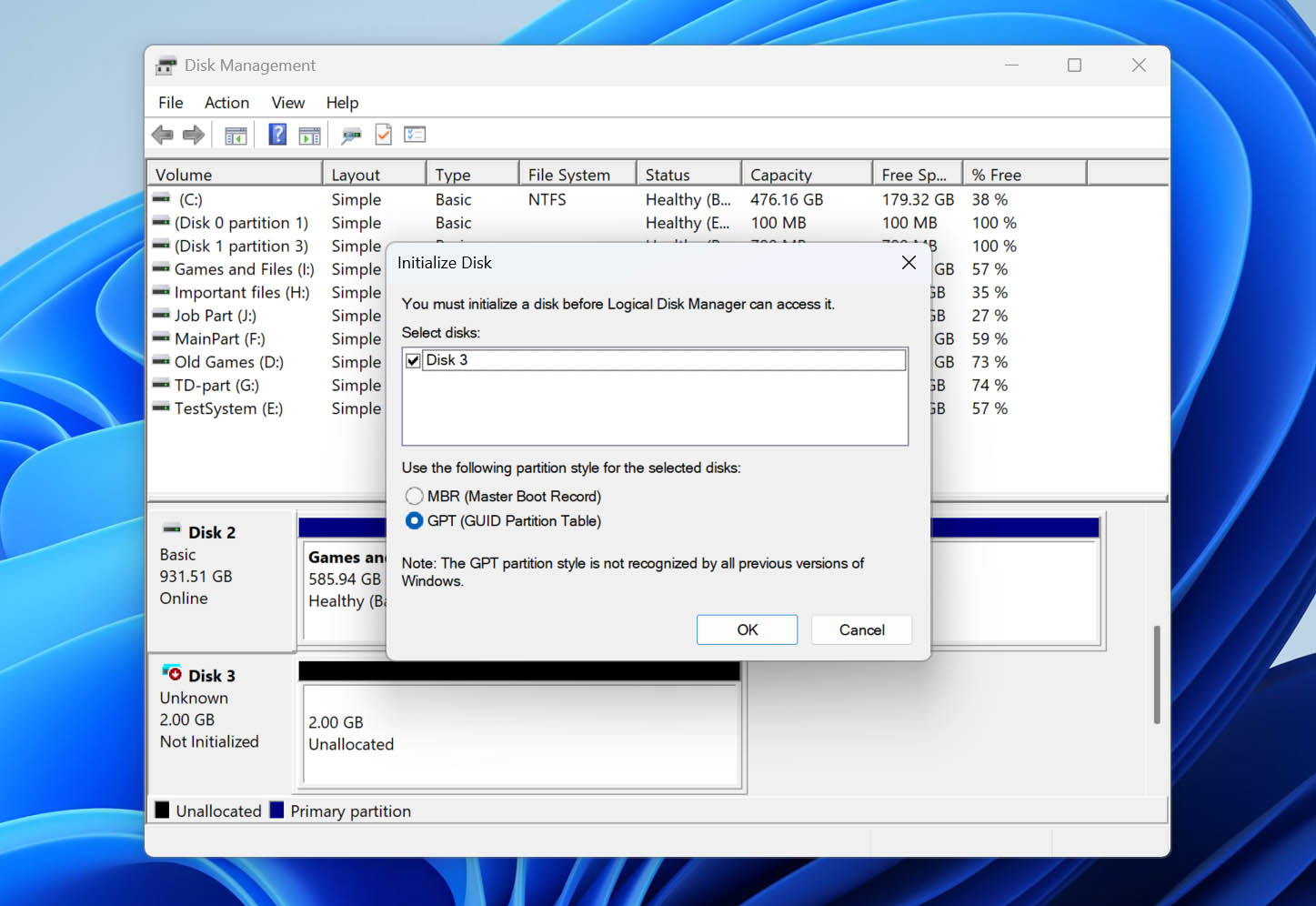Select the Disk 3 2.00 GB Unallocated region
Image resolution: width=1316 pixels, height=906 pixels.
[x=521, y=734]
